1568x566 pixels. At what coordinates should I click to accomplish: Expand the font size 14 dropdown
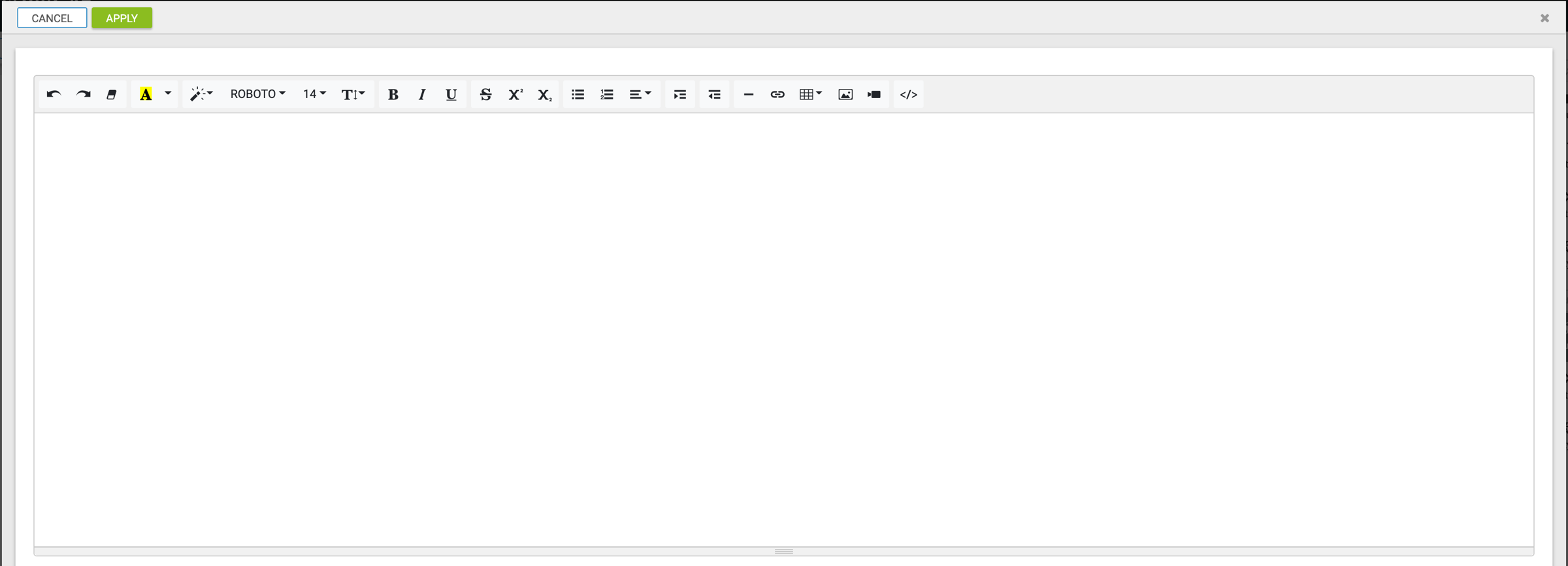[x=314, y=94]
